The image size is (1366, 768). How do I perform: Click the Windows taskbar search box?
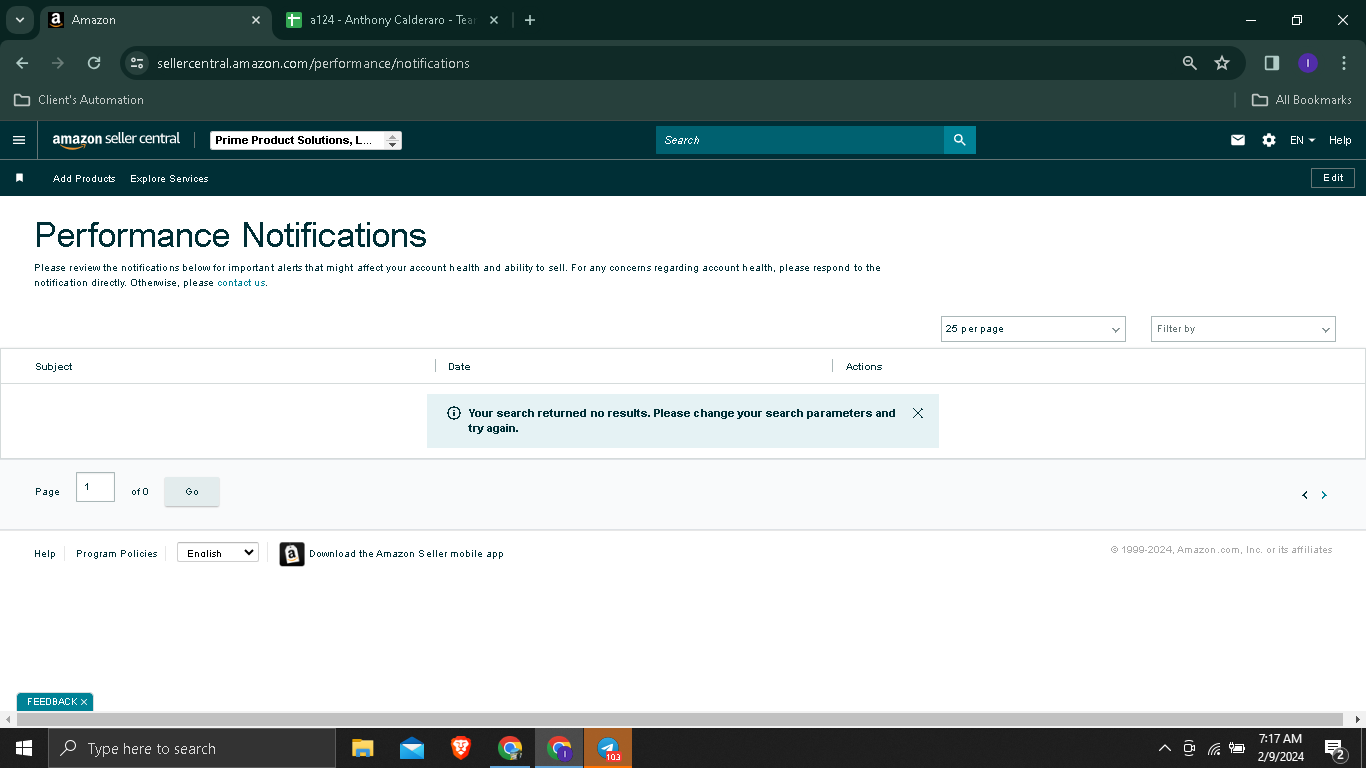[x=192, y=748]
